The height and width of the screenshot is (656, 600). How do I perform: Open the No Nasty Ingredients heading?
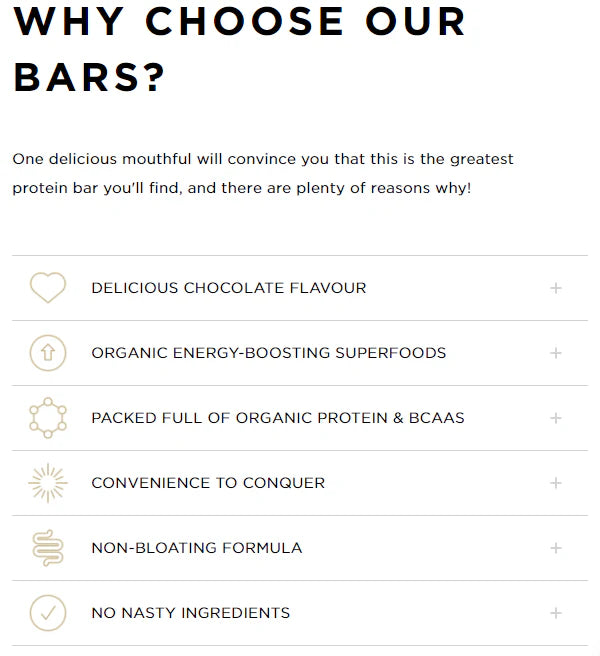[x=191, y=613]
